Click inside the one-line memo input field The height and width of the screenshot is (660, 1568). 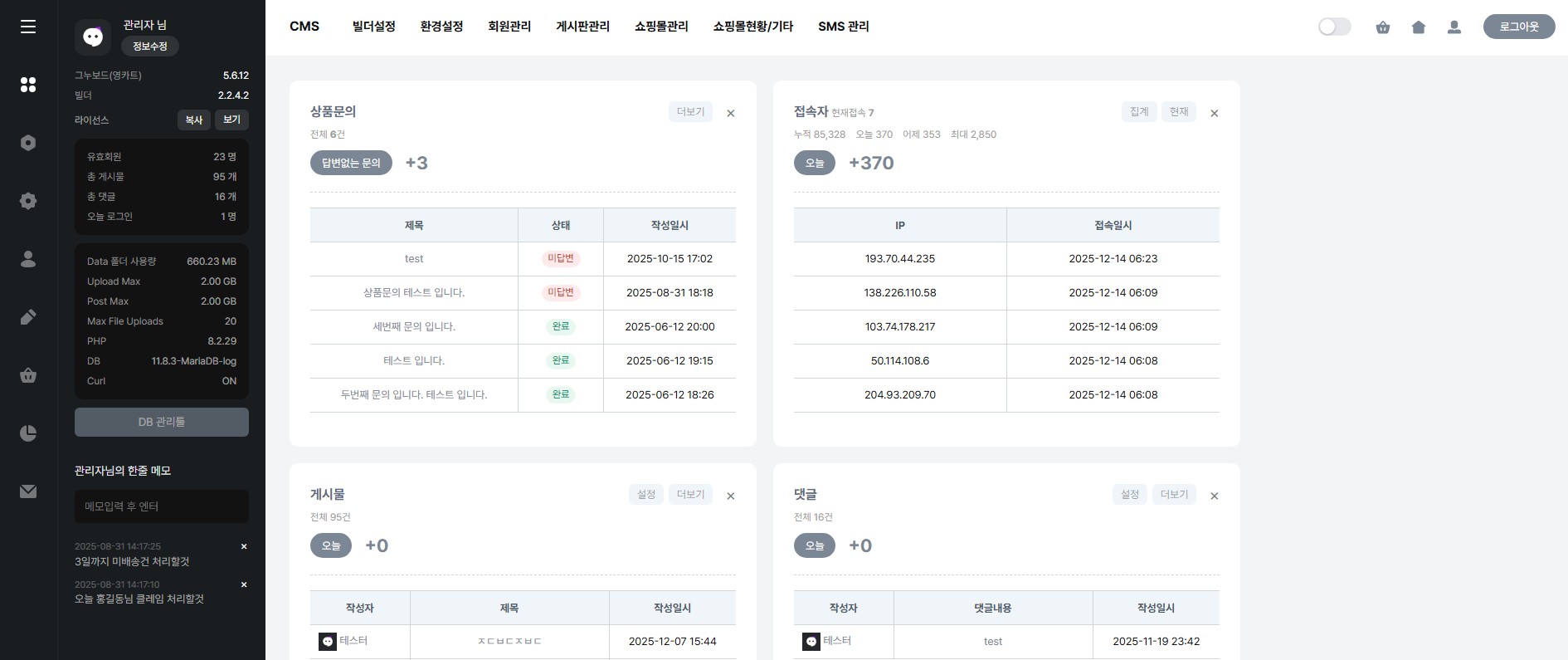[x=162, y=506]
